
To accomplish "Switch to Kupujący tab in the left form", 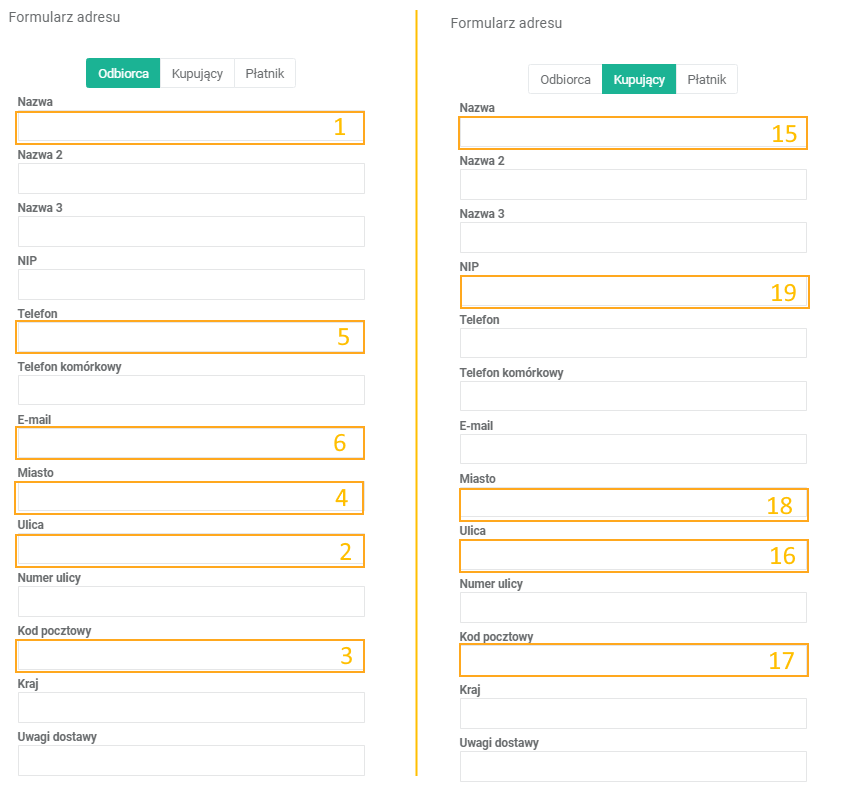I will [197, 73].
